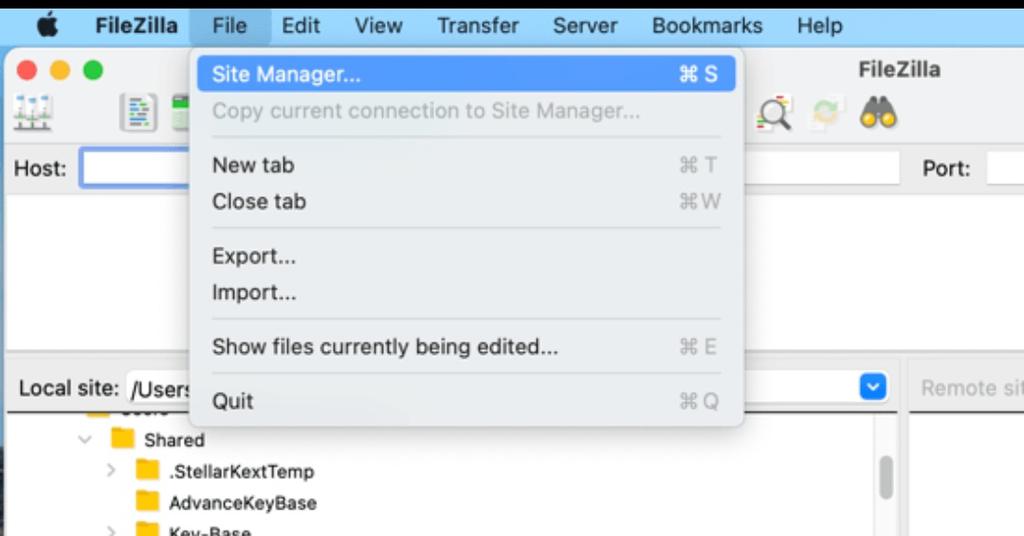
Task: Open the Apple menu
Action: click(x=47, y=26)
